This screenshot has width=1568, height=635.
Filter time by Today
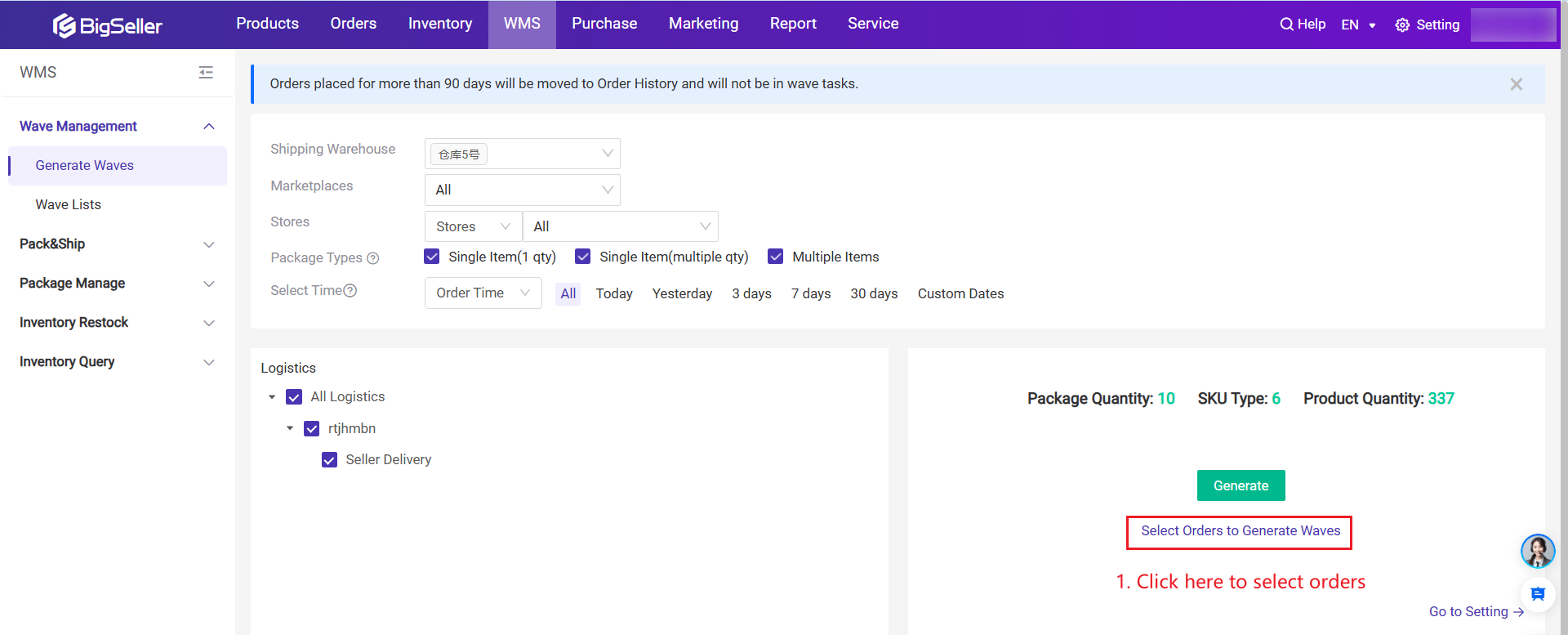click(614, 294)
